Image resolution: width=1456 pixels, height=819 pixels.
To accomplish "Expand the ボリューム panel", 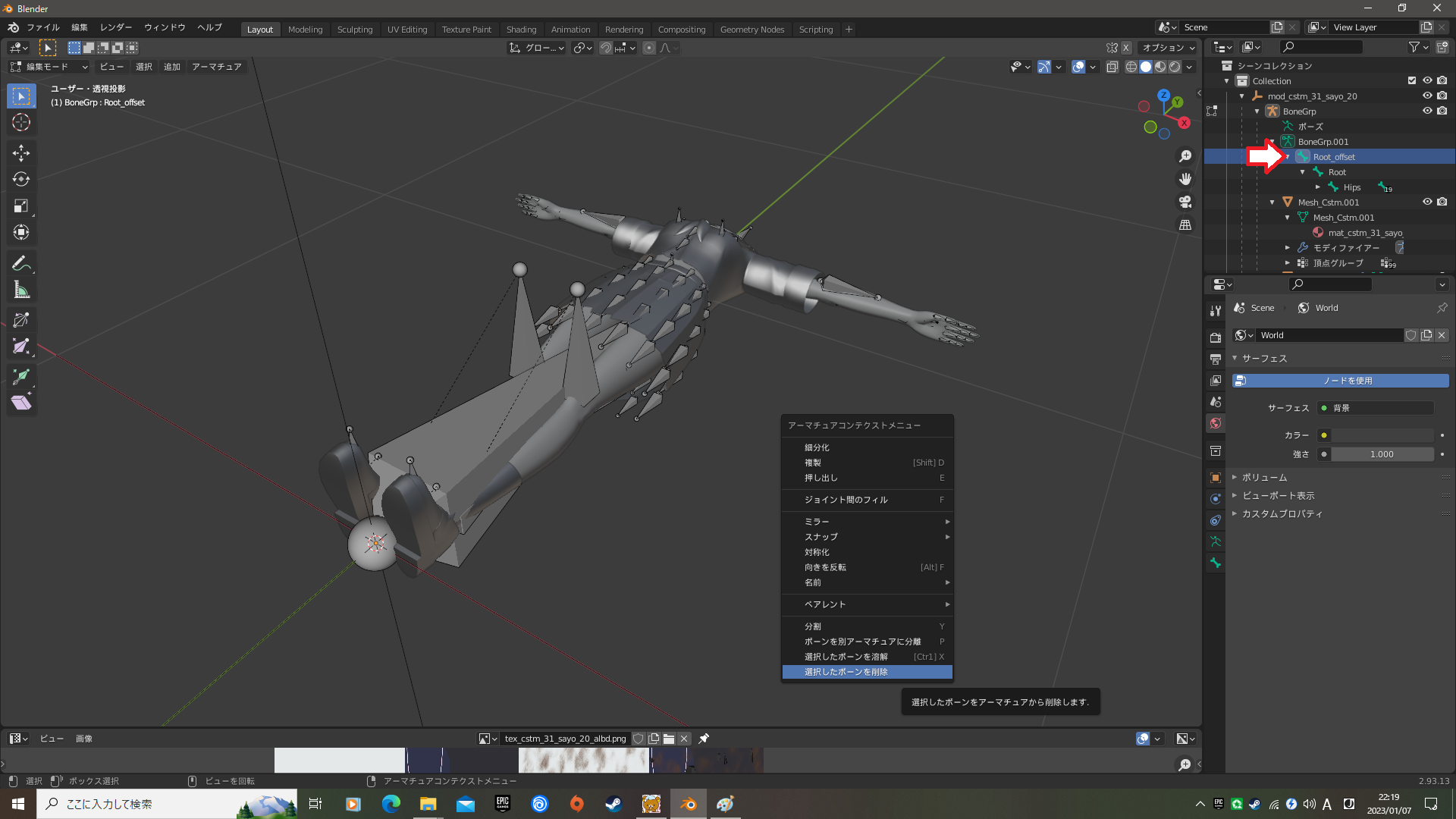I will pyautogui.click(x=1265, y=477).
